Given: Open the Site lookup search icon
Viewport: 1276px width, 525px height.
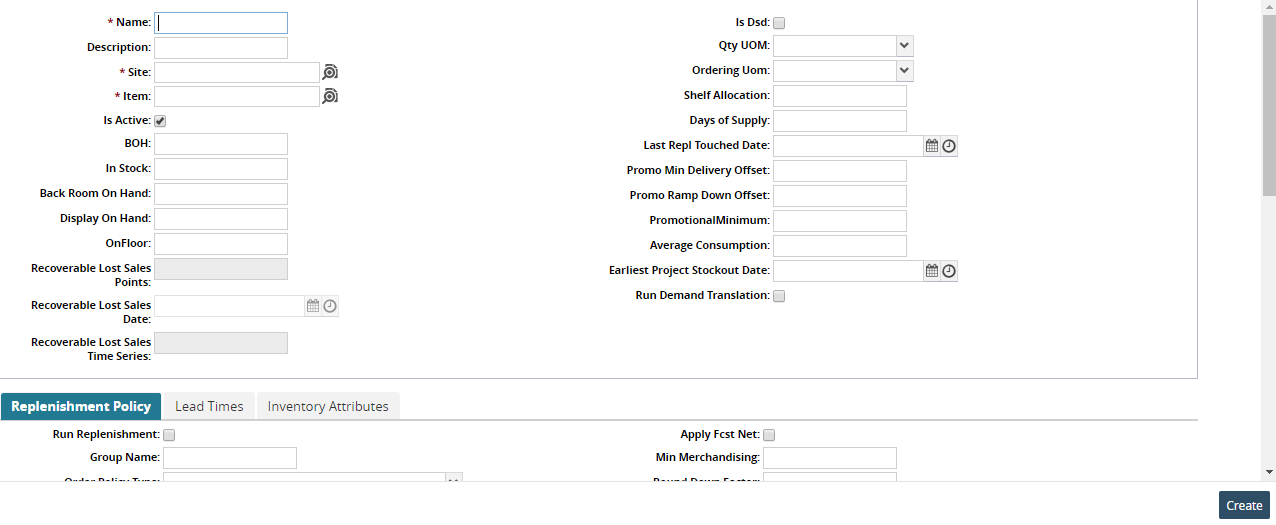Looking at the screenshot, I should pos(330,72).
